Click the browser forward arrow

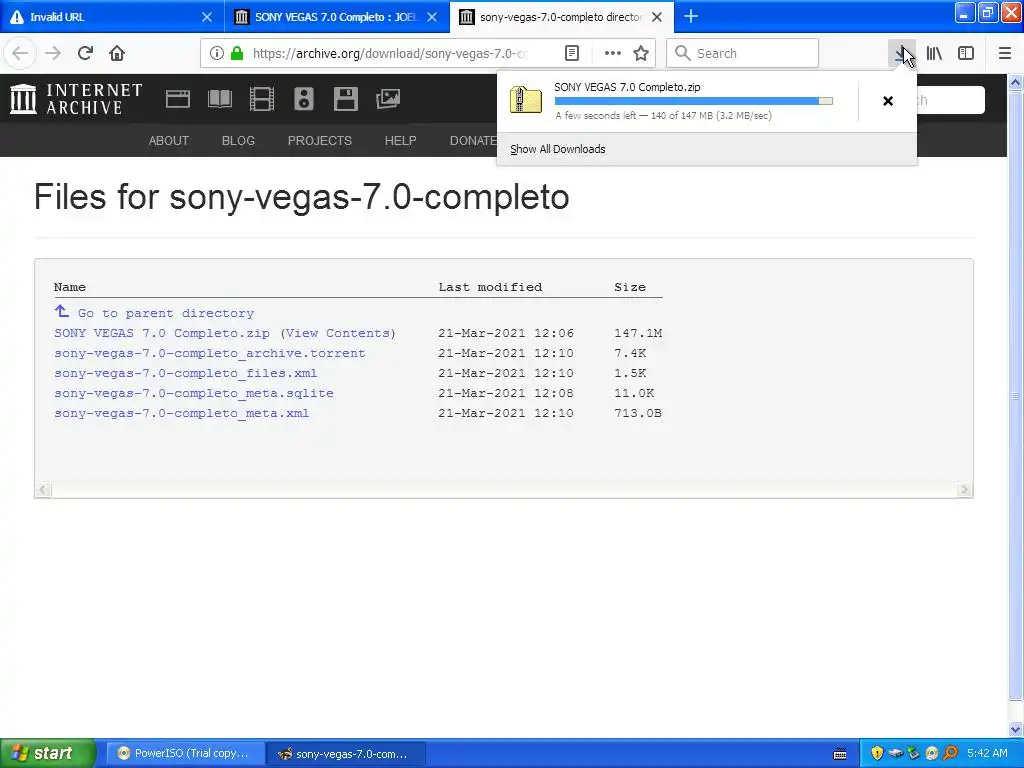[x=53, y=54]
